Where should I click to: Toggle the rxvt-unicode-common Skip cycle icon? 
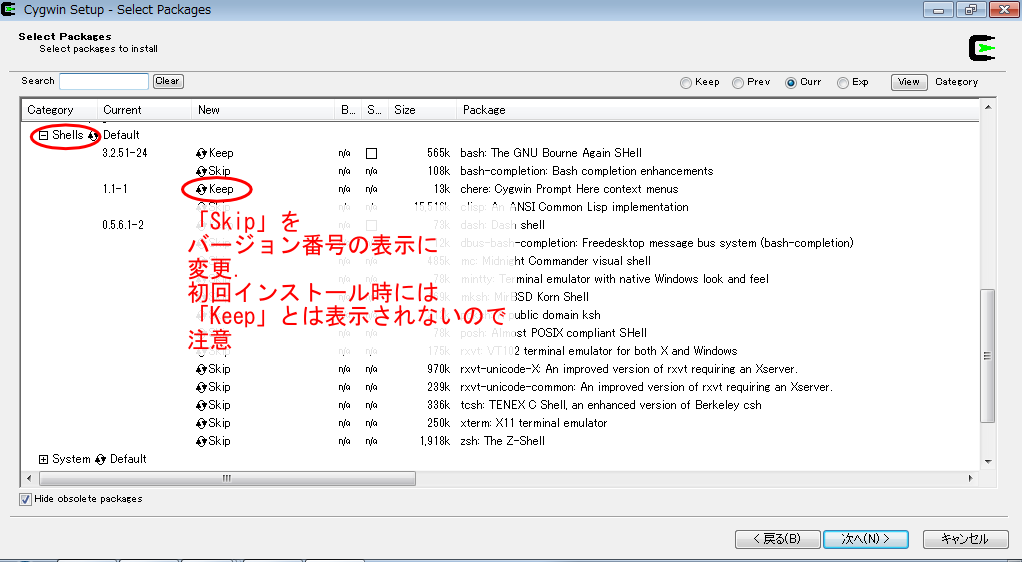tap(201, 387)
